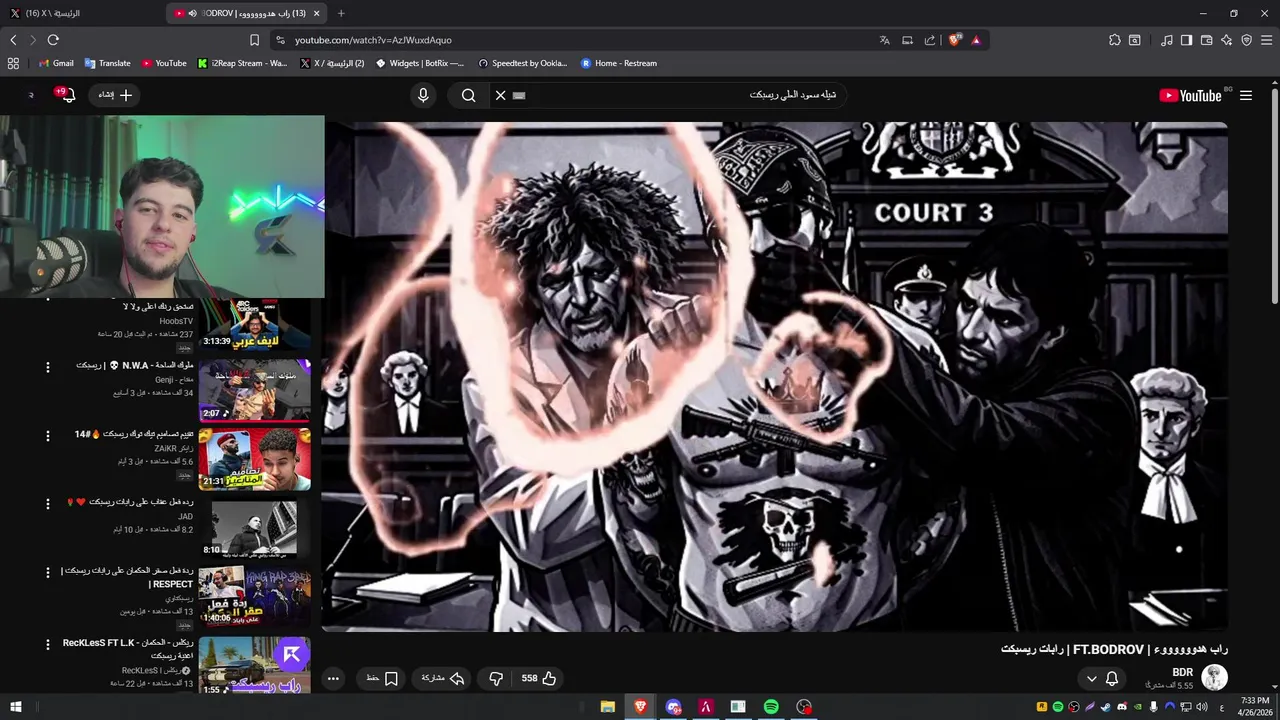This screenshot has width=1280, height=720.
Task: Open the N.W.A video title link
Action: 135,365
